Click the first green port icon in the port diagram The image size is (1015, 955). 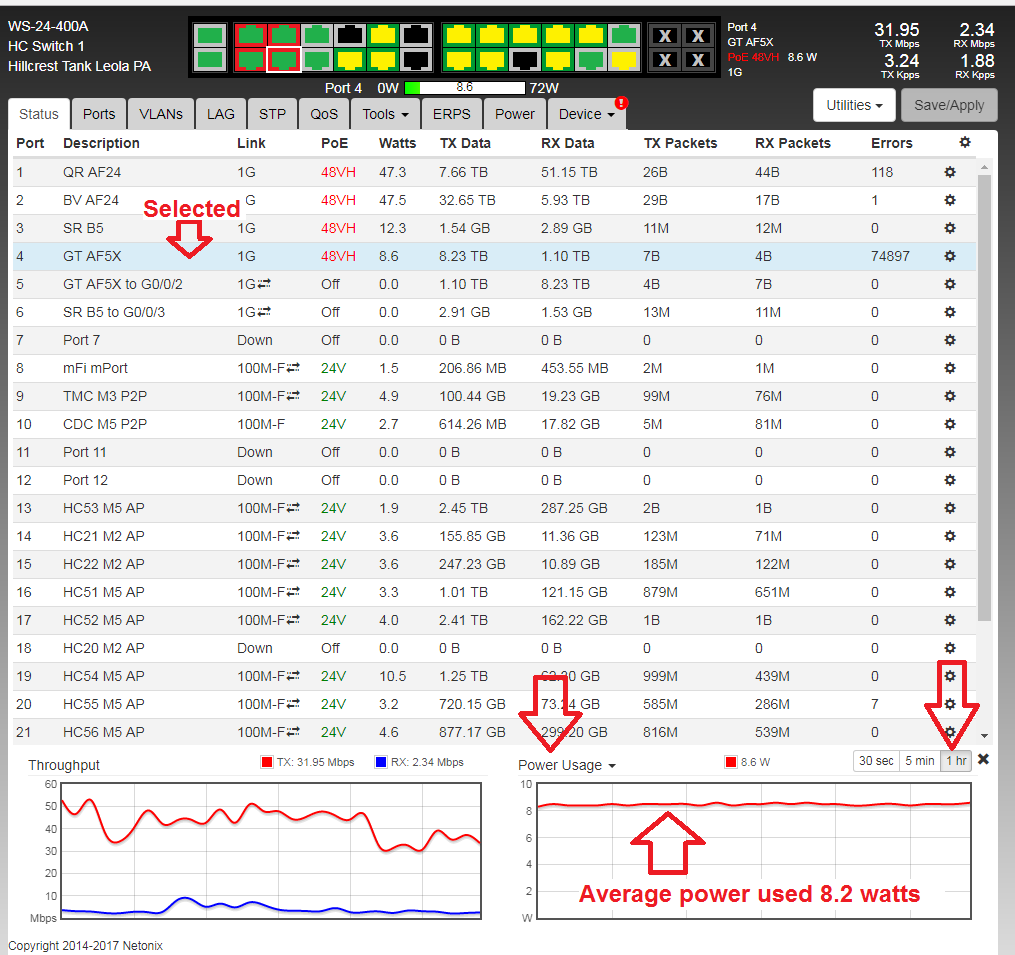[209, 35]
